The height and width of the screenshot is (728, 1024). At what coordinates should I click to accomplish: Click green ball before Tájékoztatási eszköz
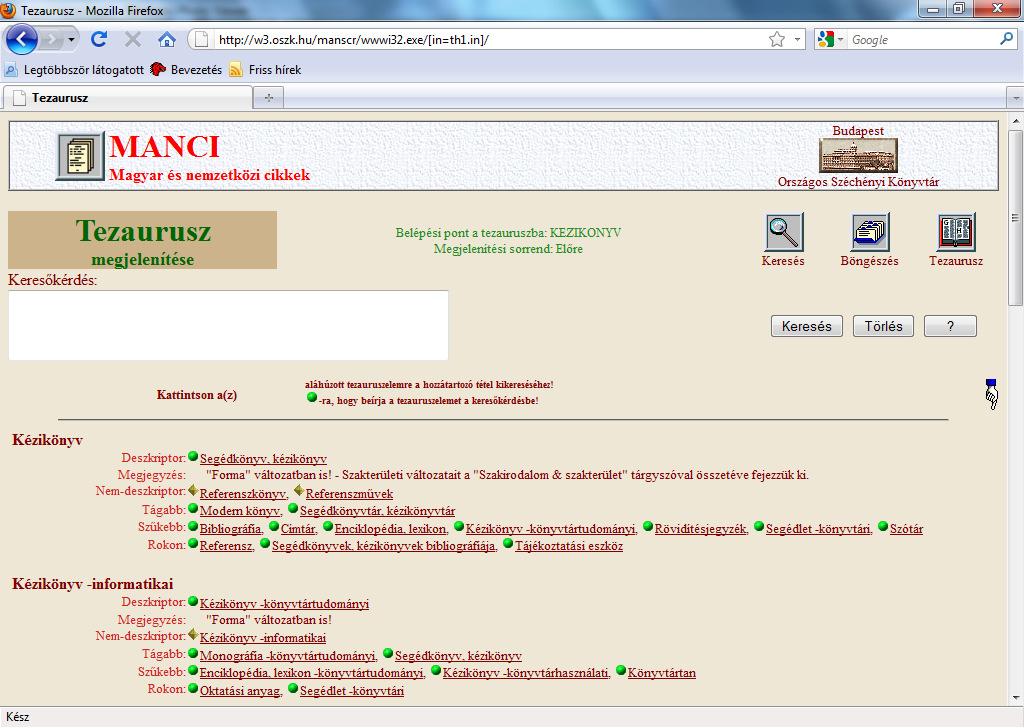(x=508, y=543)
